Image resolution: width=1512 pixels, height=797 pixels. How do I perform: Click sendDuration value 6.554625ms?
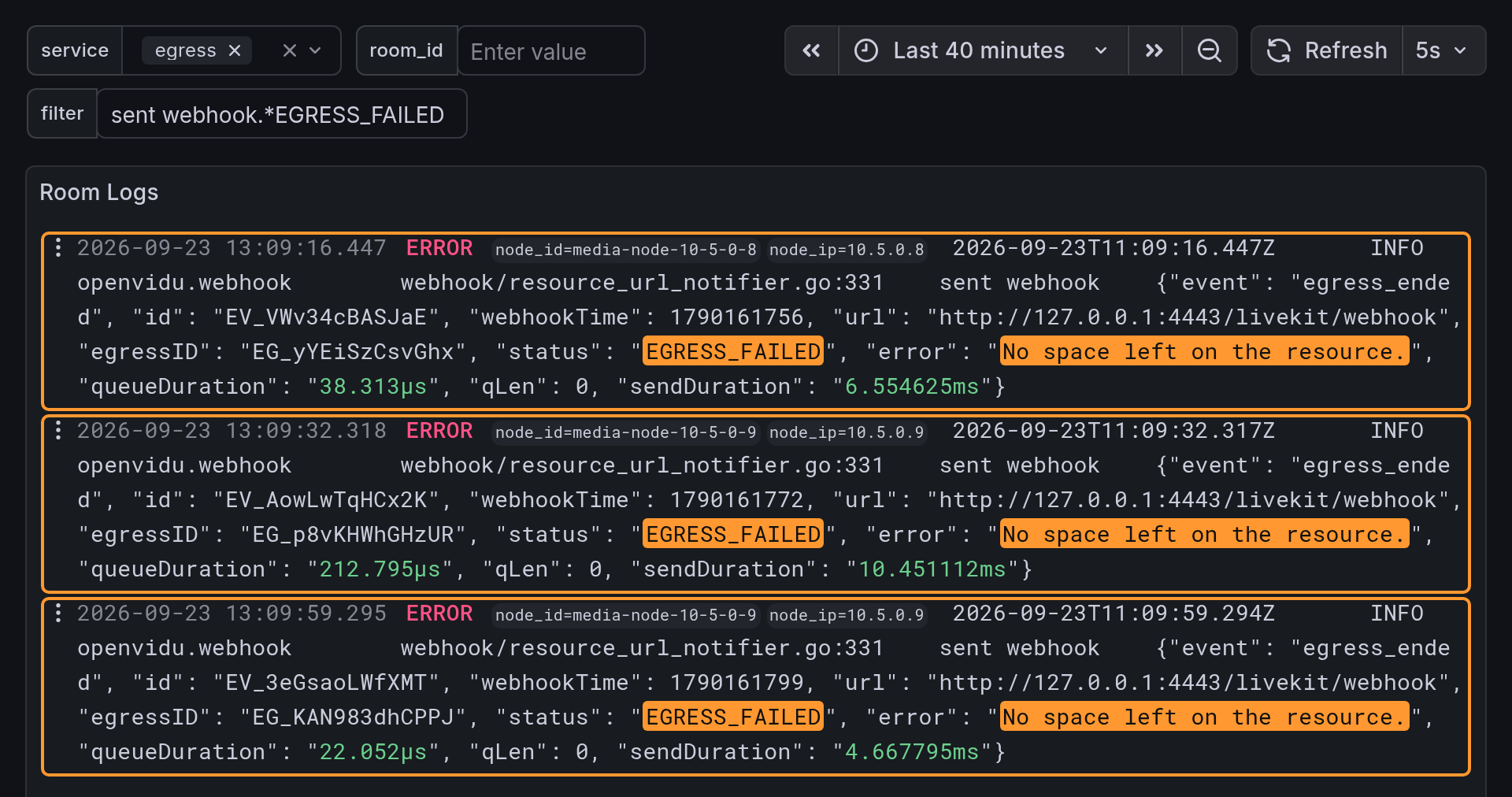pyautogui.click(x=912, y=387)
